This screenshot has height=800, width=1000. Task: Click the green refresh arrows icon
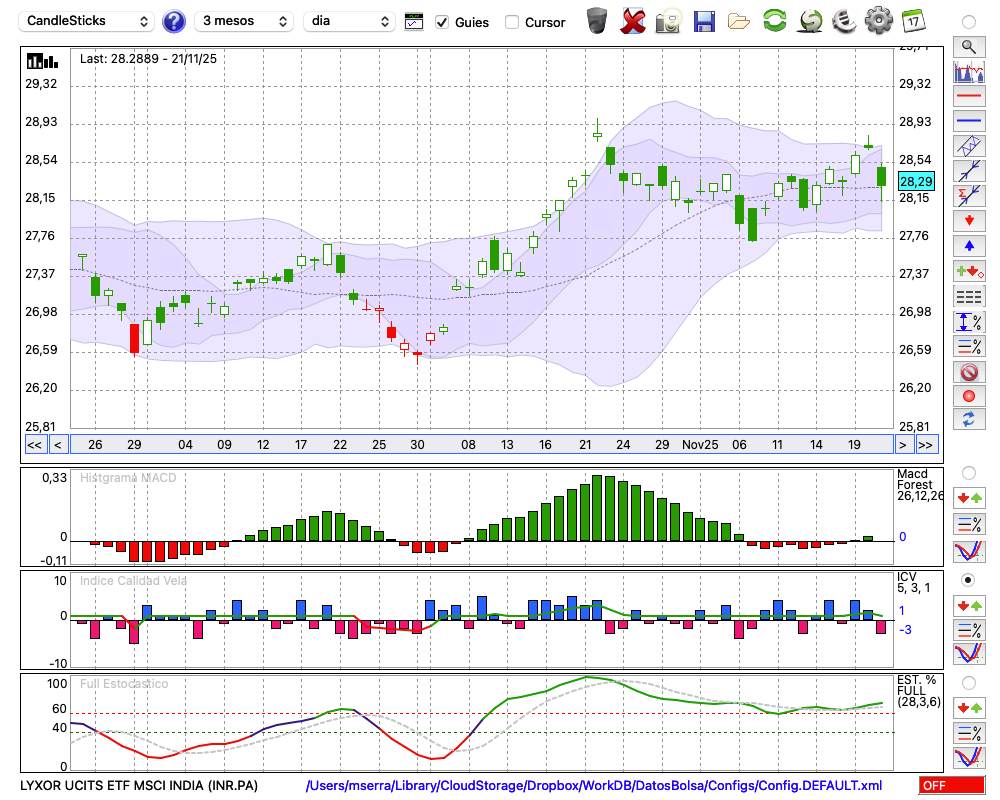coord(774,21)
